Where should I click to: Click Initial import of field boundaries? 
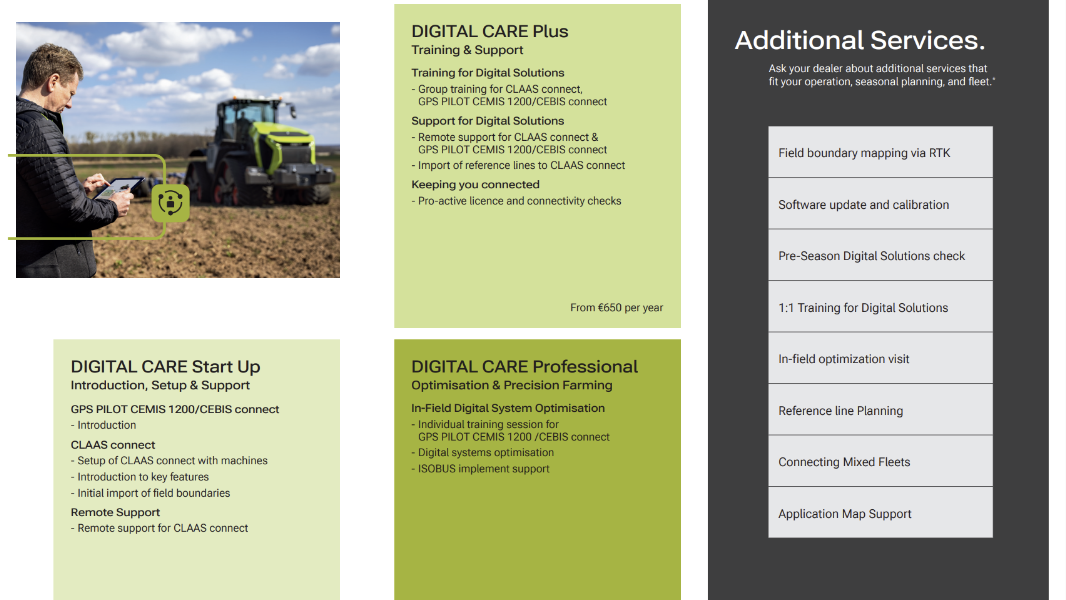[150, 493]
